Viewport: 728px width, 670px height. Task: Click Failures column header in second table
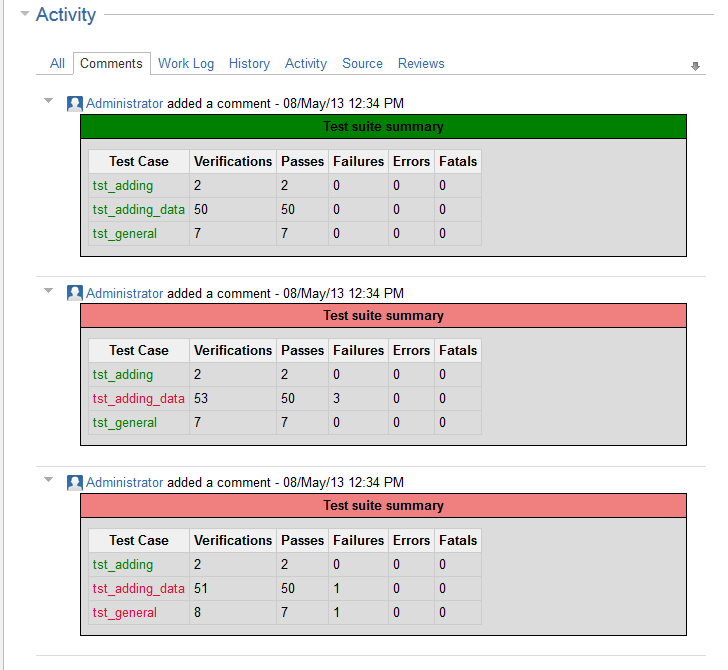358,350
